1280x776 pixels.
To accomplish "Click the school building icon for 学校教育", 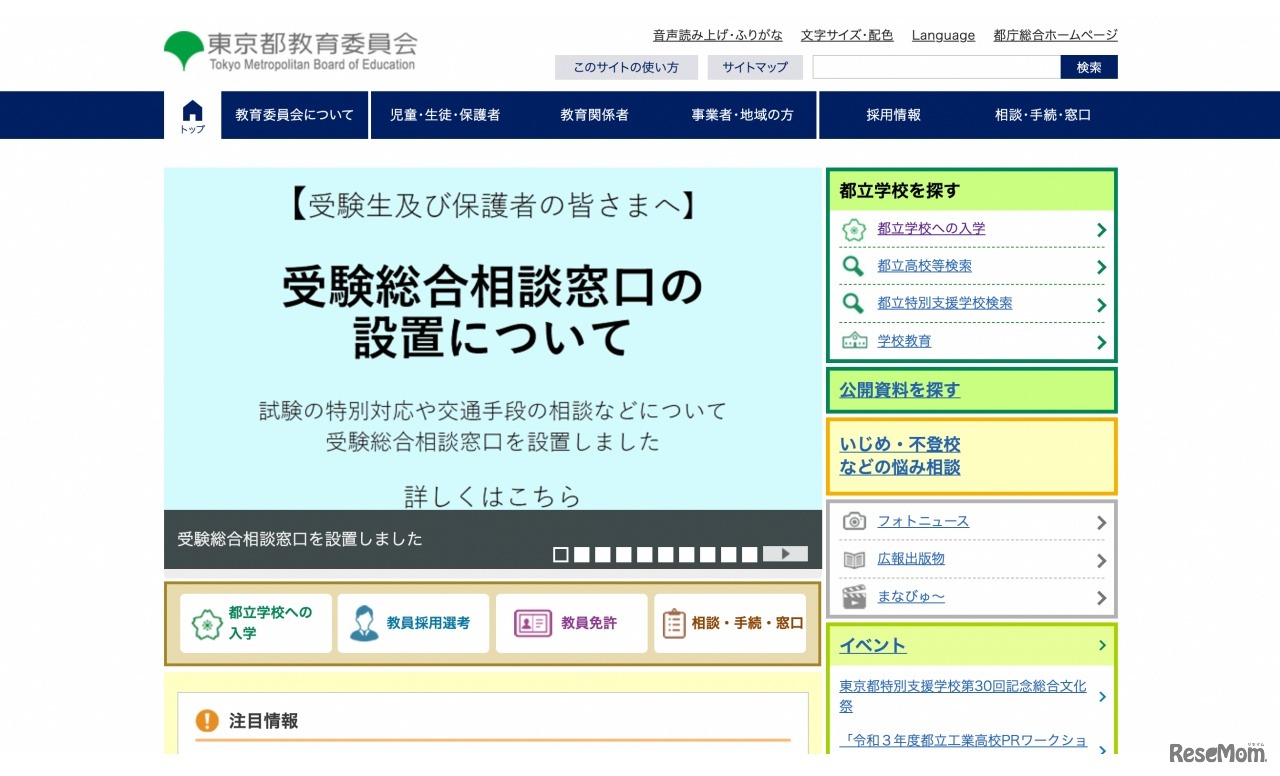I will (853, 341).
